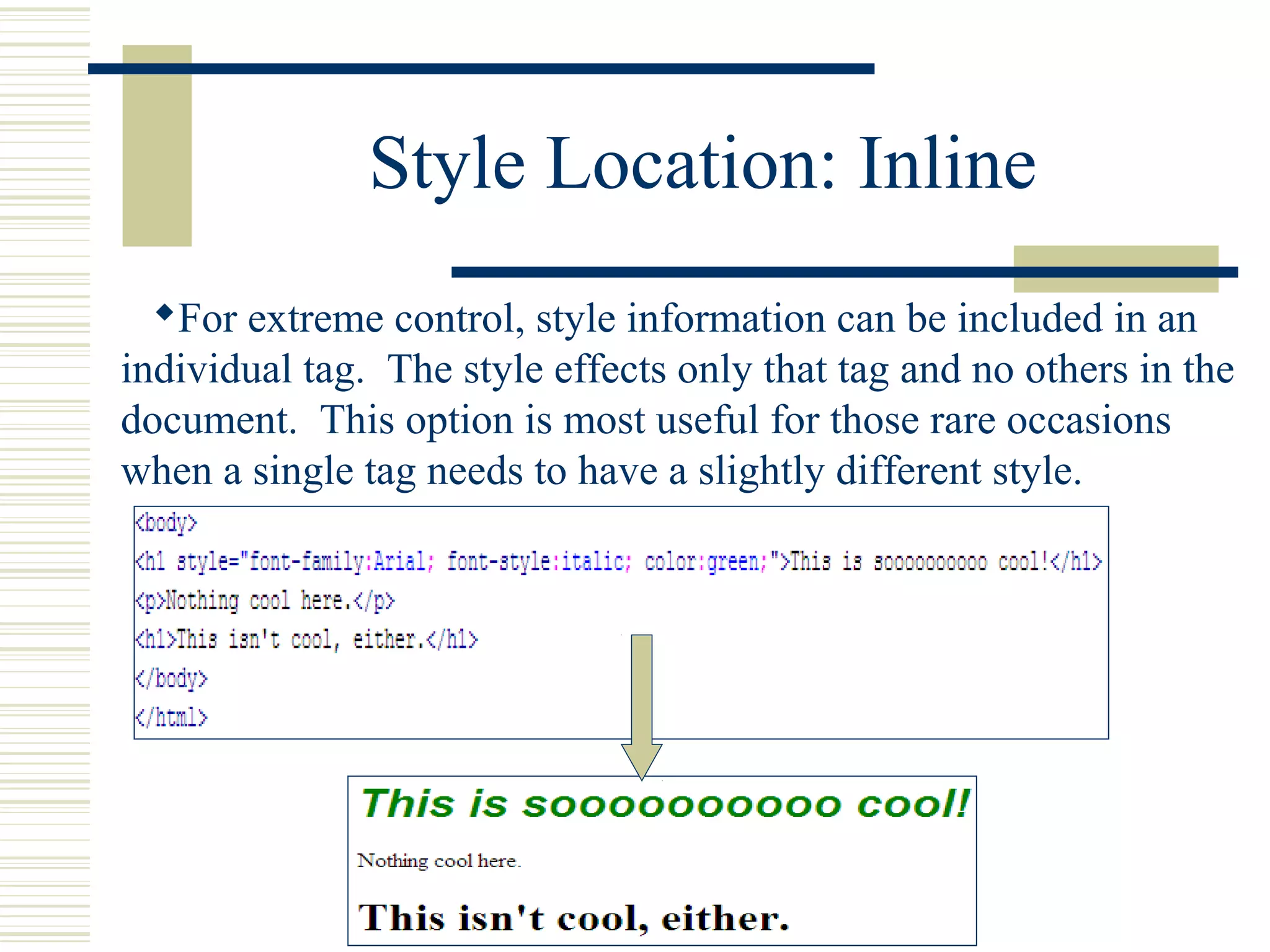The width and height of the screenshot is (1270, 952).
Task: Click the <h1>This isn't cool code line
Action: (x=307, y=640)
